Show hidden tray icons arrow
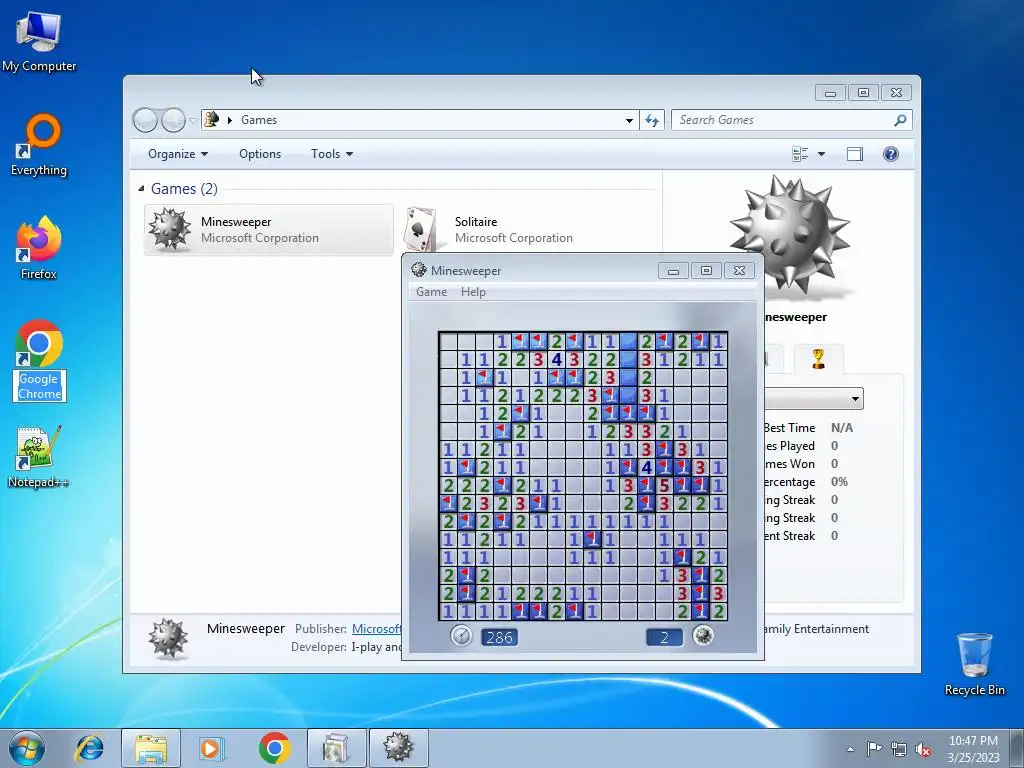1024x768 pixels. coord(850,749)
